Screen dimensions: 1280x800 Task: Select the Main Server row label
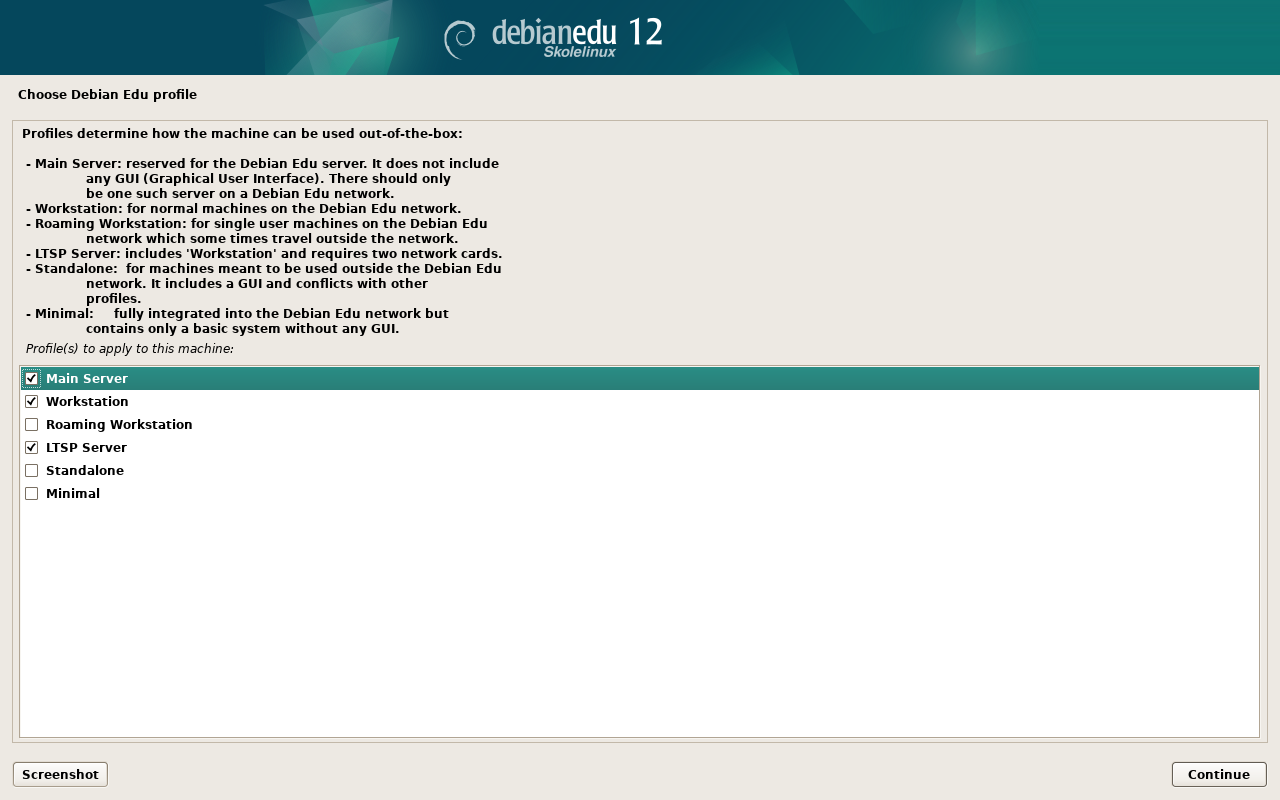[x=87, y=379]
